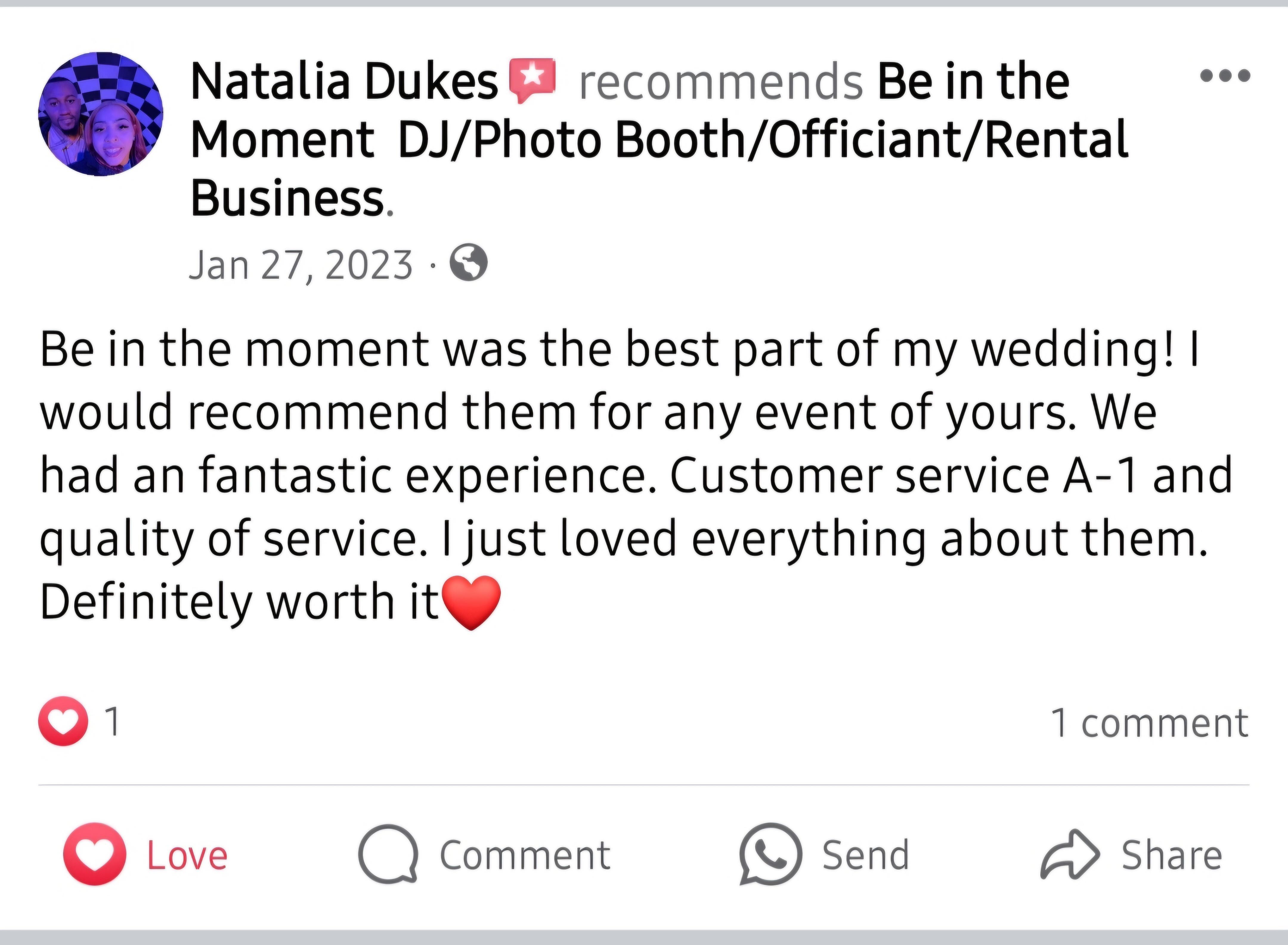Click the review text body
This screenshot has height=945, width=1288.
629,475
